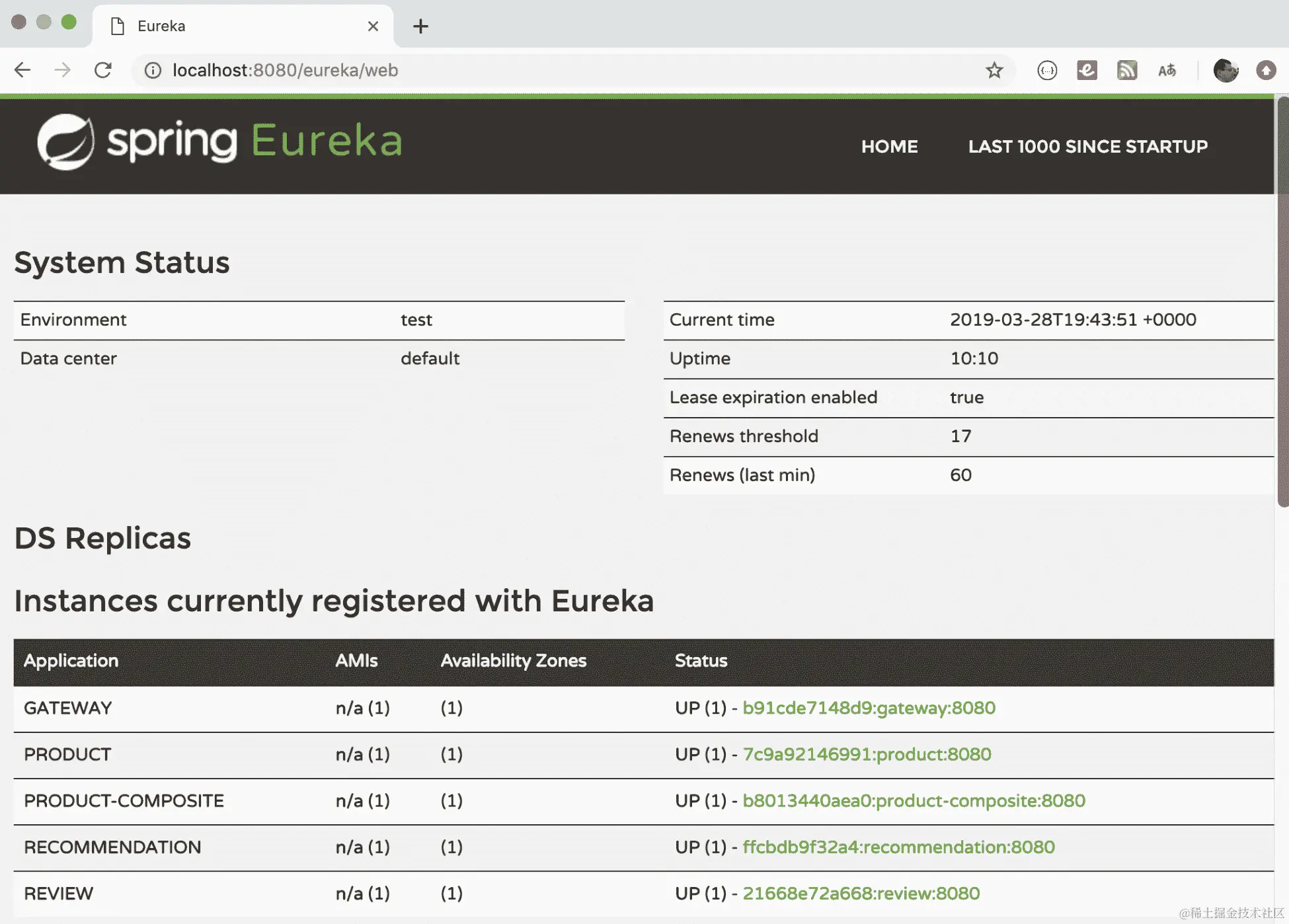Screen dimensions: 1289x924
Task: Open the user profile avatar
Action: (1226, 70)
